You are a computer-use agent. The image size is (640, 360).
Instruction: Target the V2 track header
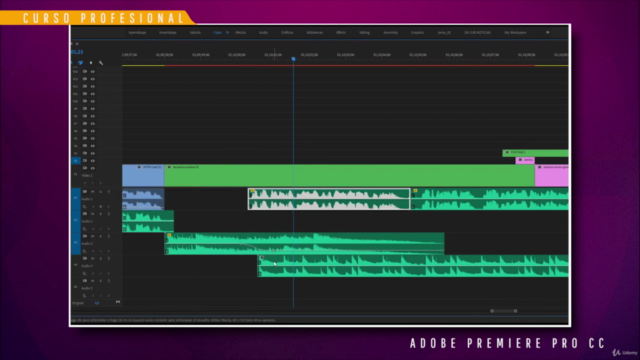(76, 161)
